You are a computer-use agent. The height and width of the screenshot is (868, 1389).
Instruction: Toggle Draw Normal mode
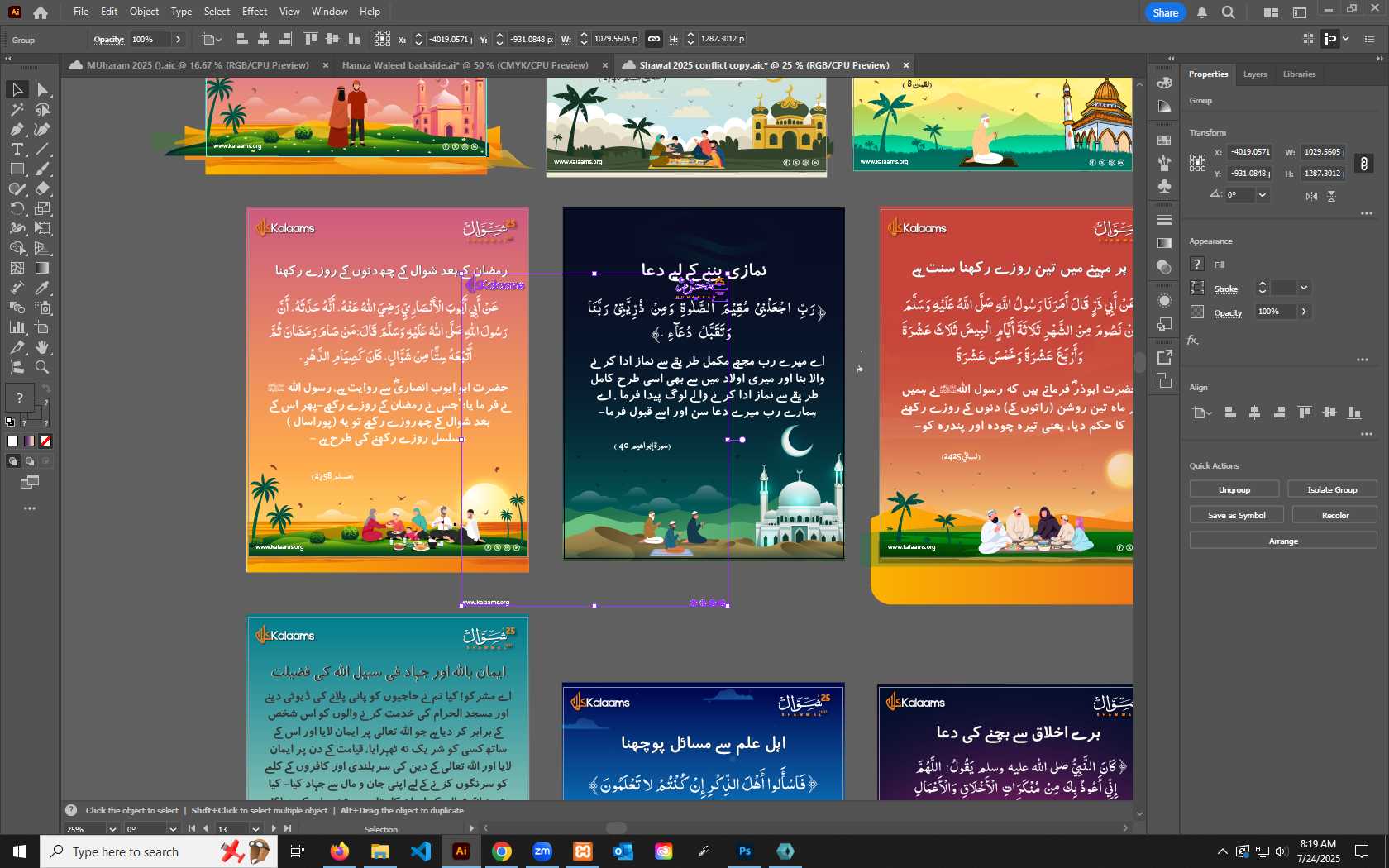click(x=13, y=461)
